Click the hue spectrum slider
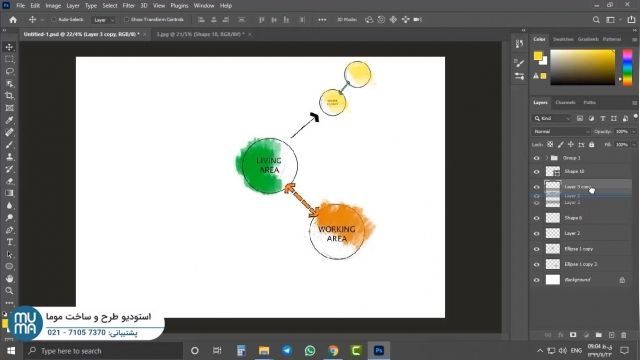 pos(627,67)
